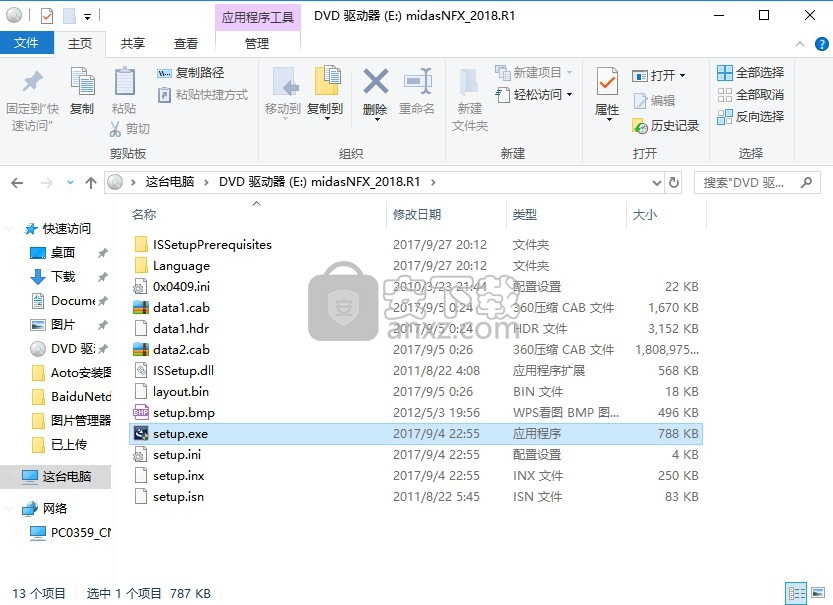
Task: Sort by the 类型 column header
Action: click(525, 215)
